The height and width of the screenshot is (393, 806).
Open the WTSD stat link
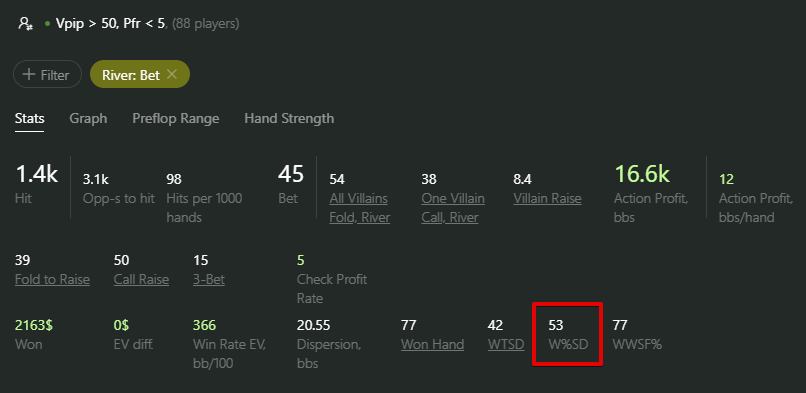click(x=506, y=344)
